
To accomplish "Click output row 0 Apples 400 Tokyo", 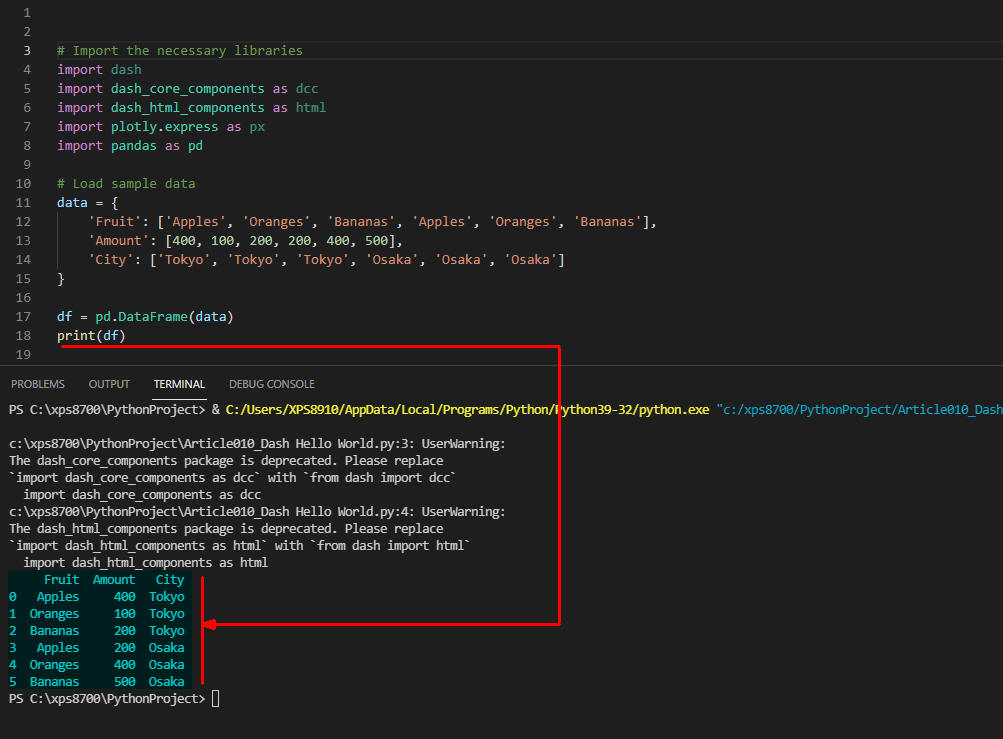I will tap(97, 597).
